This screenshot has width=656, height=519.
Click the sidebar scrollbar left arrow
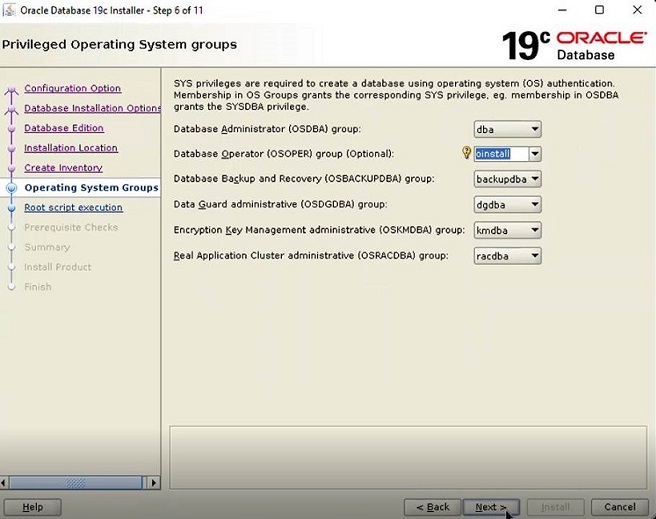(4, 483)
